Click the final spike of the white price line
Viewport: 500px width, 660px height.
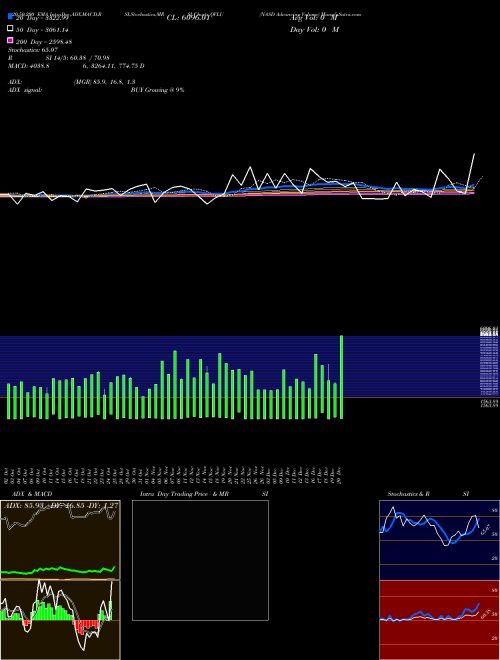coord(474,154)
